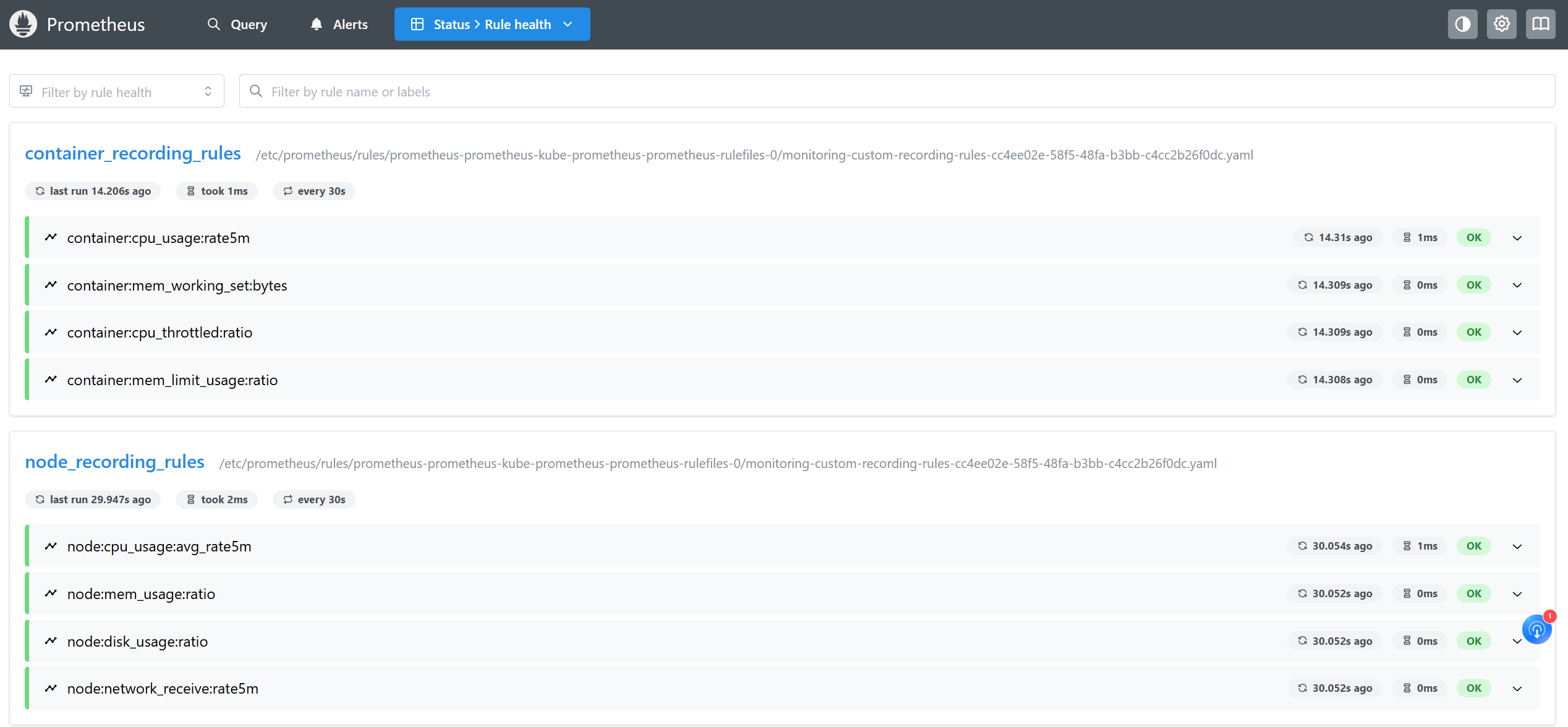Click the graph icon beside container:cpu_usage:rate5m
Screen dimensions: 1568x727
point(51,237)
